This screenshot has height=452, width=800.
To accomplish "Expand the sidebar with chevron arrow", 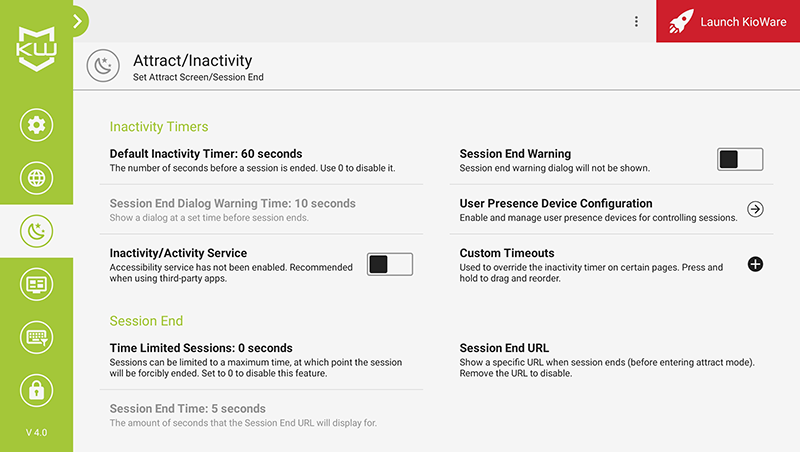I will pos(78,21).
